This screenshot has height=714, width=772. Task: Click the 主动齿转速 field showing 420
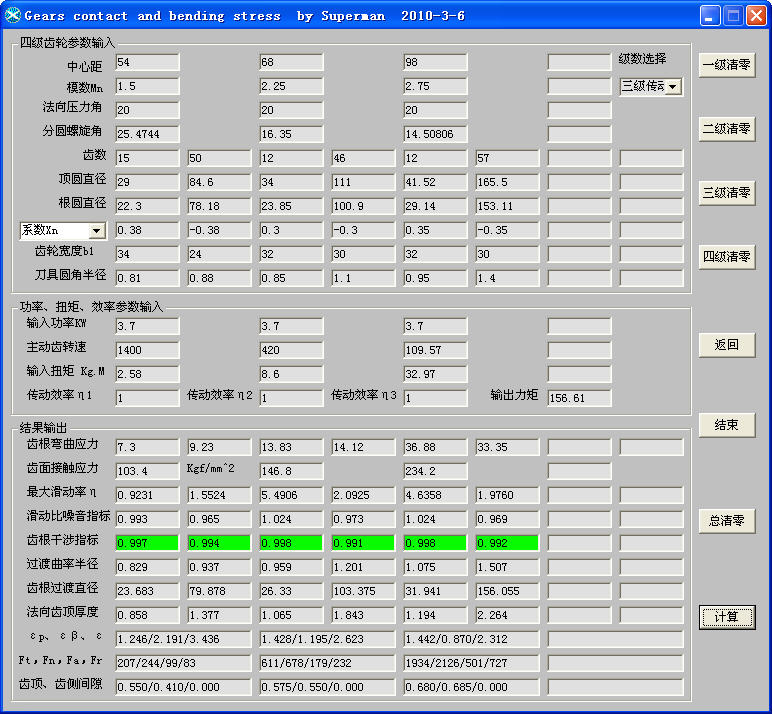[291, 350]
